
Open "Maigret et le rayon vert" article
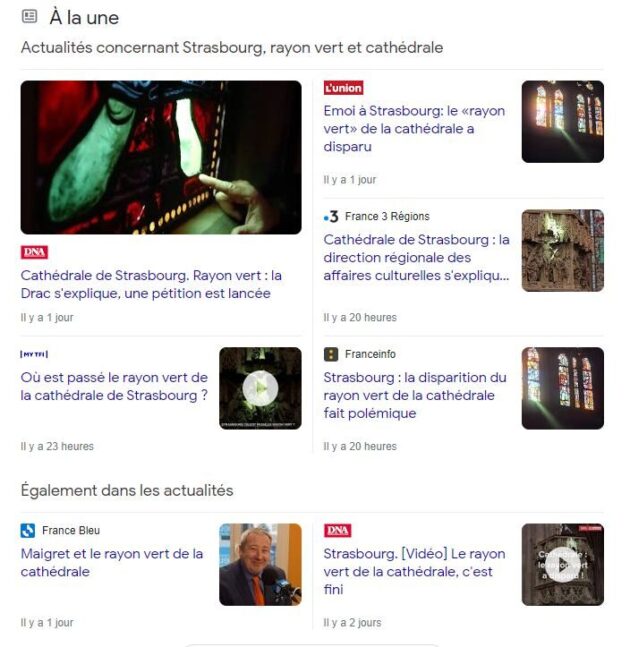tap(112, 562)
